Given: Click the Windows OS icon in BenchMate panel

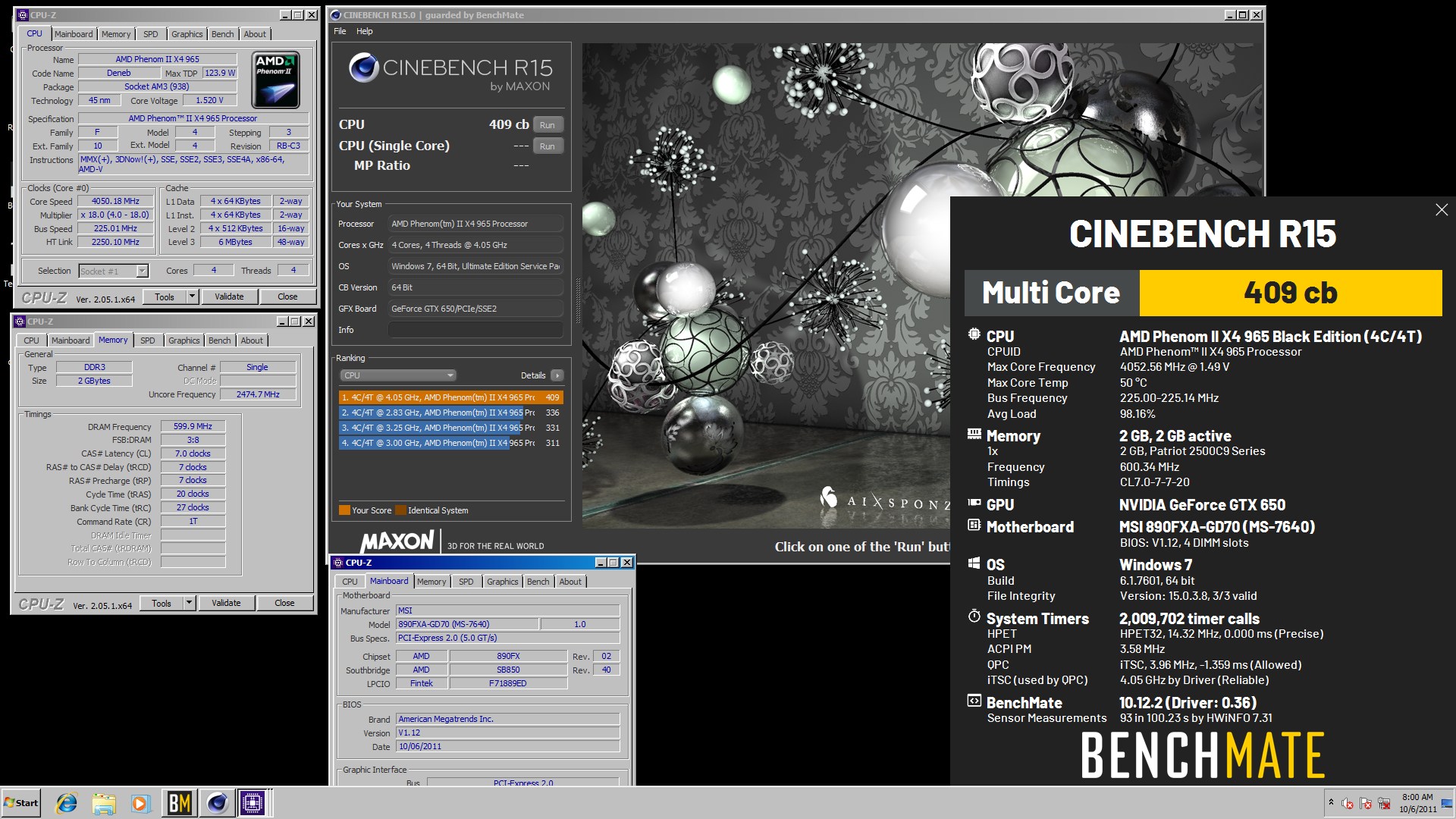Looking at the screenshot, I should 974,563.
